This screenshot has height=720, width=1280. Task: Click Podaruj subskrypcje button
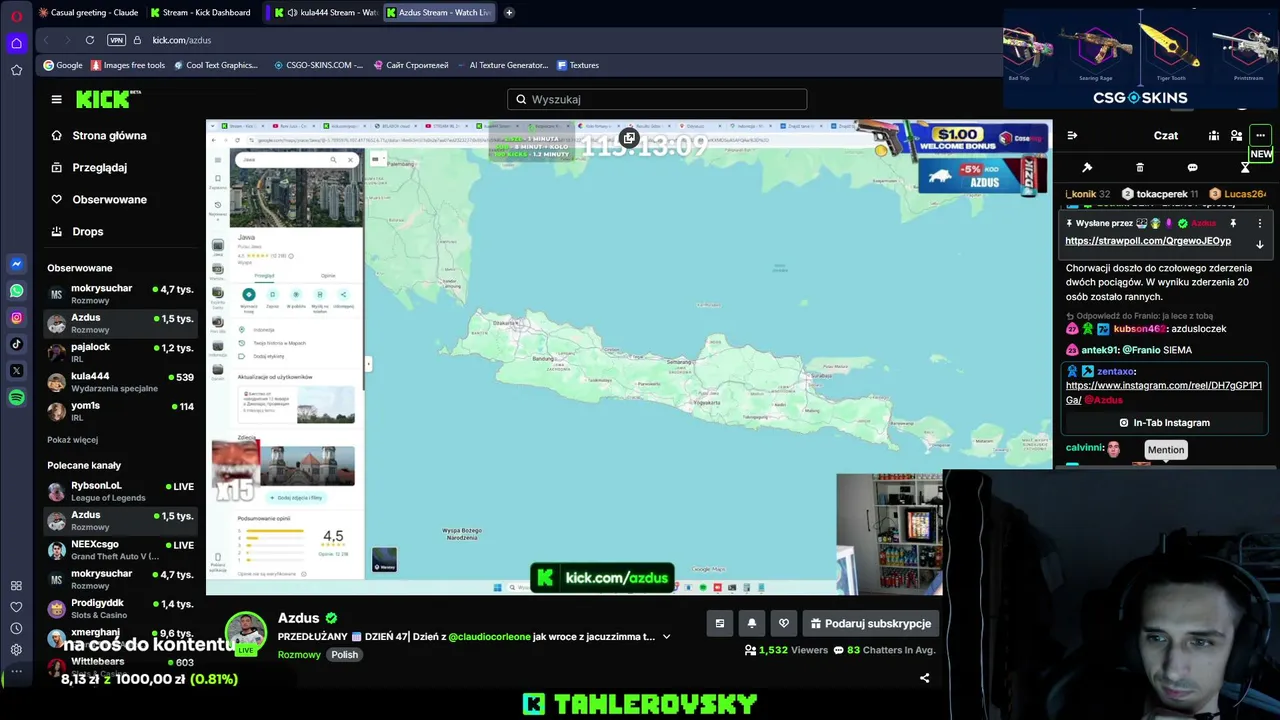point(871,623)
